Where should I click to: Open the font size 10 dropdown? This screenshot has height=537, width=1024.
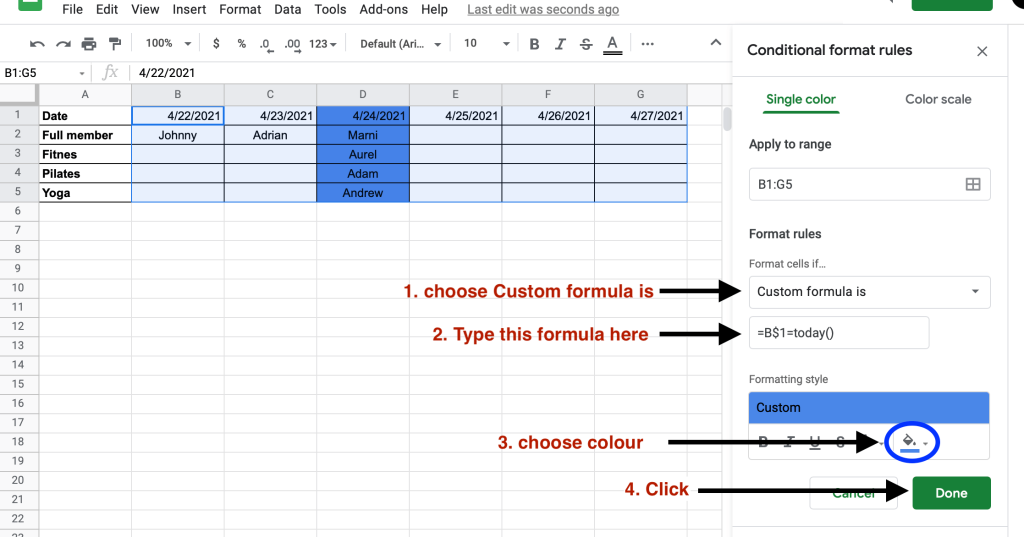487,43
